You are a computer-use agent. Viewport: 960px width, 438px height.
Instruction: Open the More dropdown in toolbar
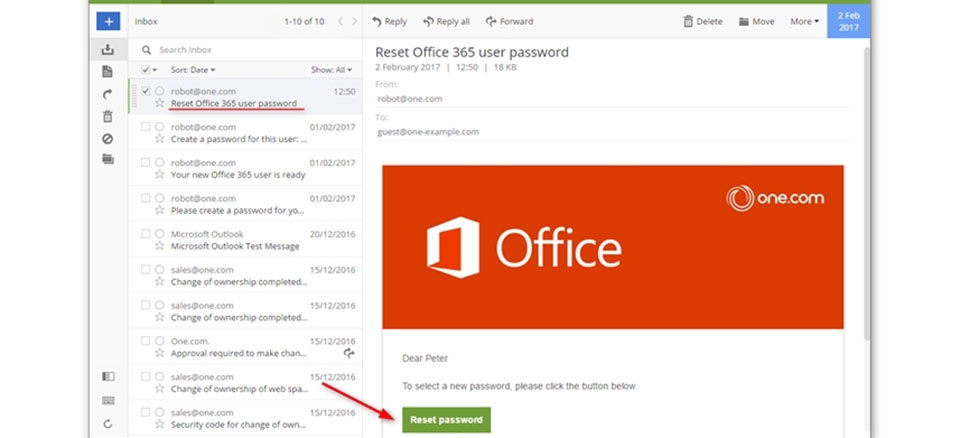coord(804,21)
